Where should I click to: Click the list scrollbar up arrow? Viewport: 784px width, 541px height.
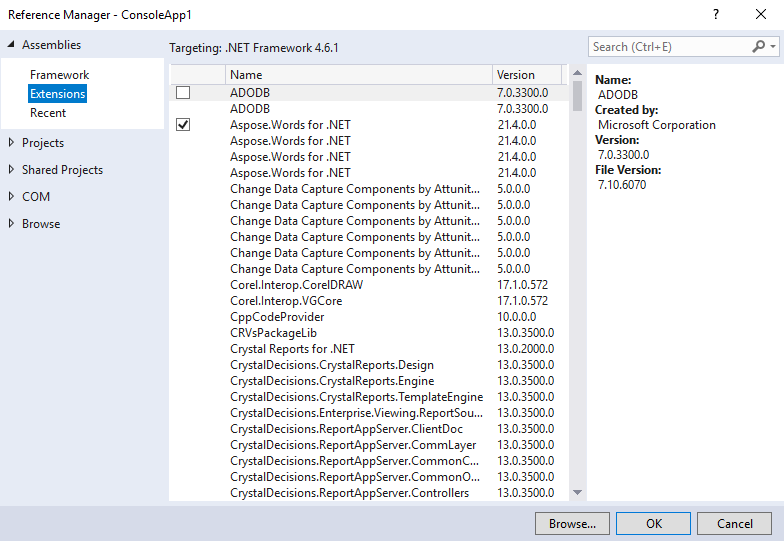577,73
